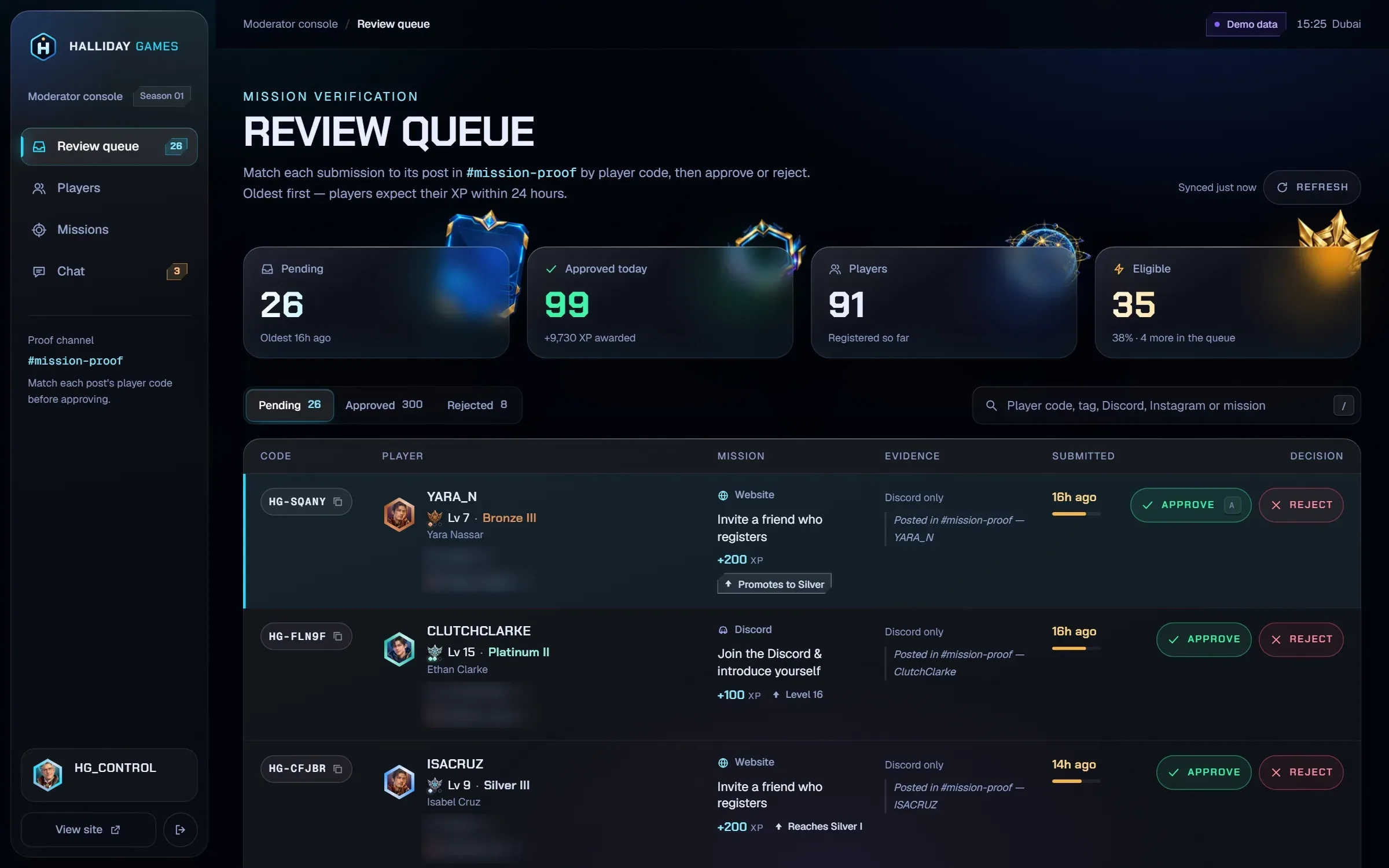Approve ISACRUZ's submission
This screenshot has height=868, width=1389.
pos(1204,773)
